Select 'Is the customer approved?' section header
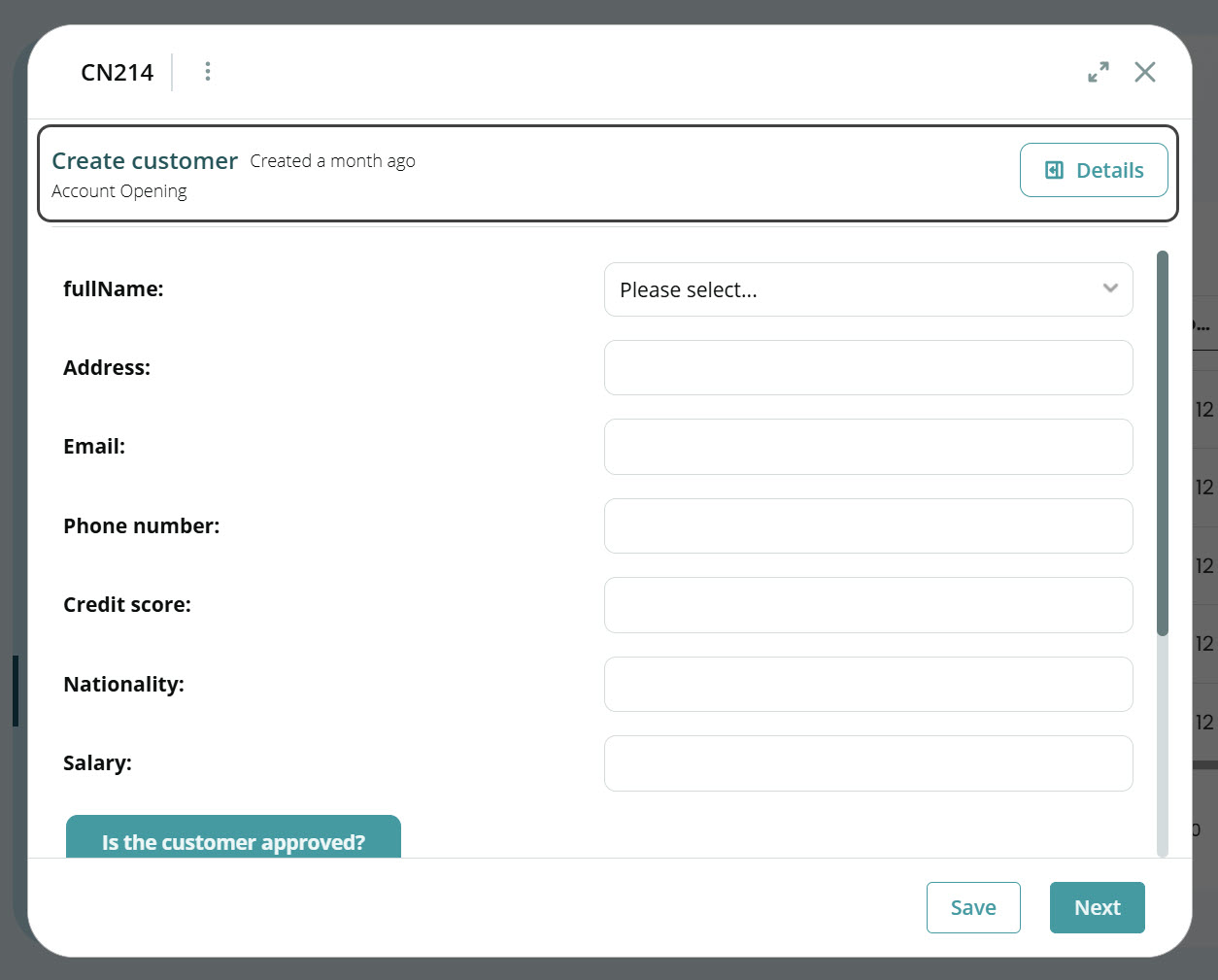This screenshot has height=980, width=1218. tap(233, 839)
